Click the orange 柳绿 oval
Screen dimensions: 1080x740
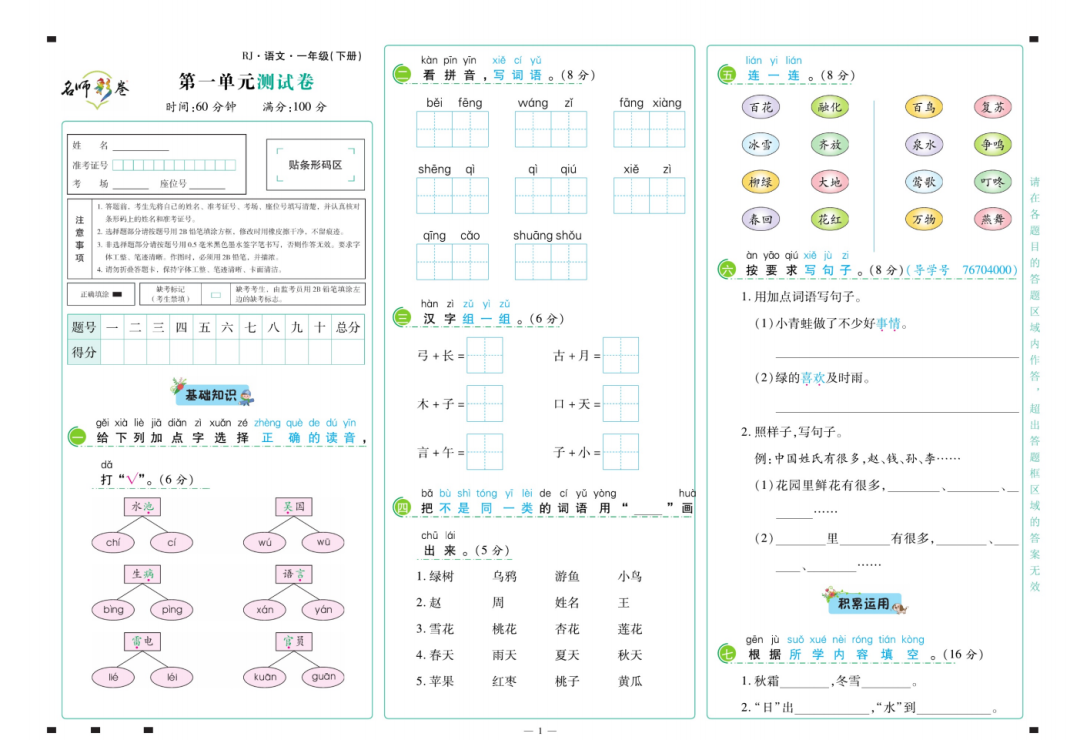coord(761,182)
